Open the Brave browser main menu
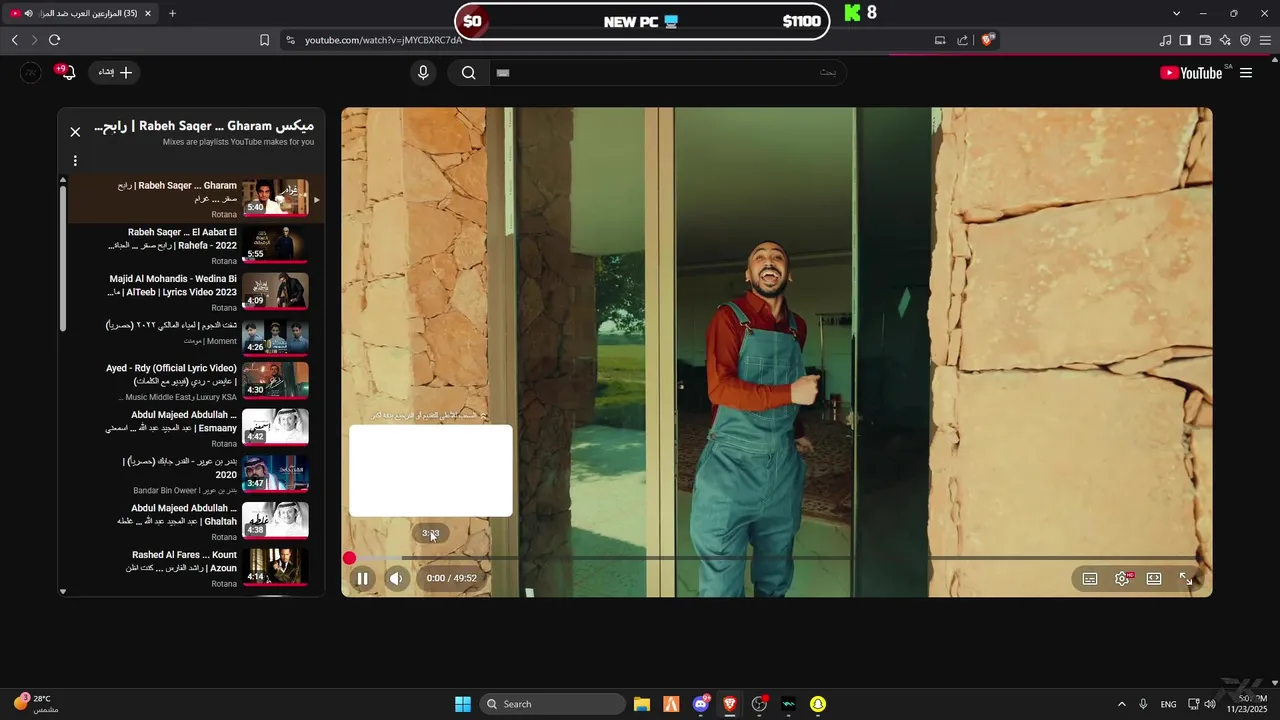The width and height of the screenshot is (1280, 720). (x=1265, y=40)
